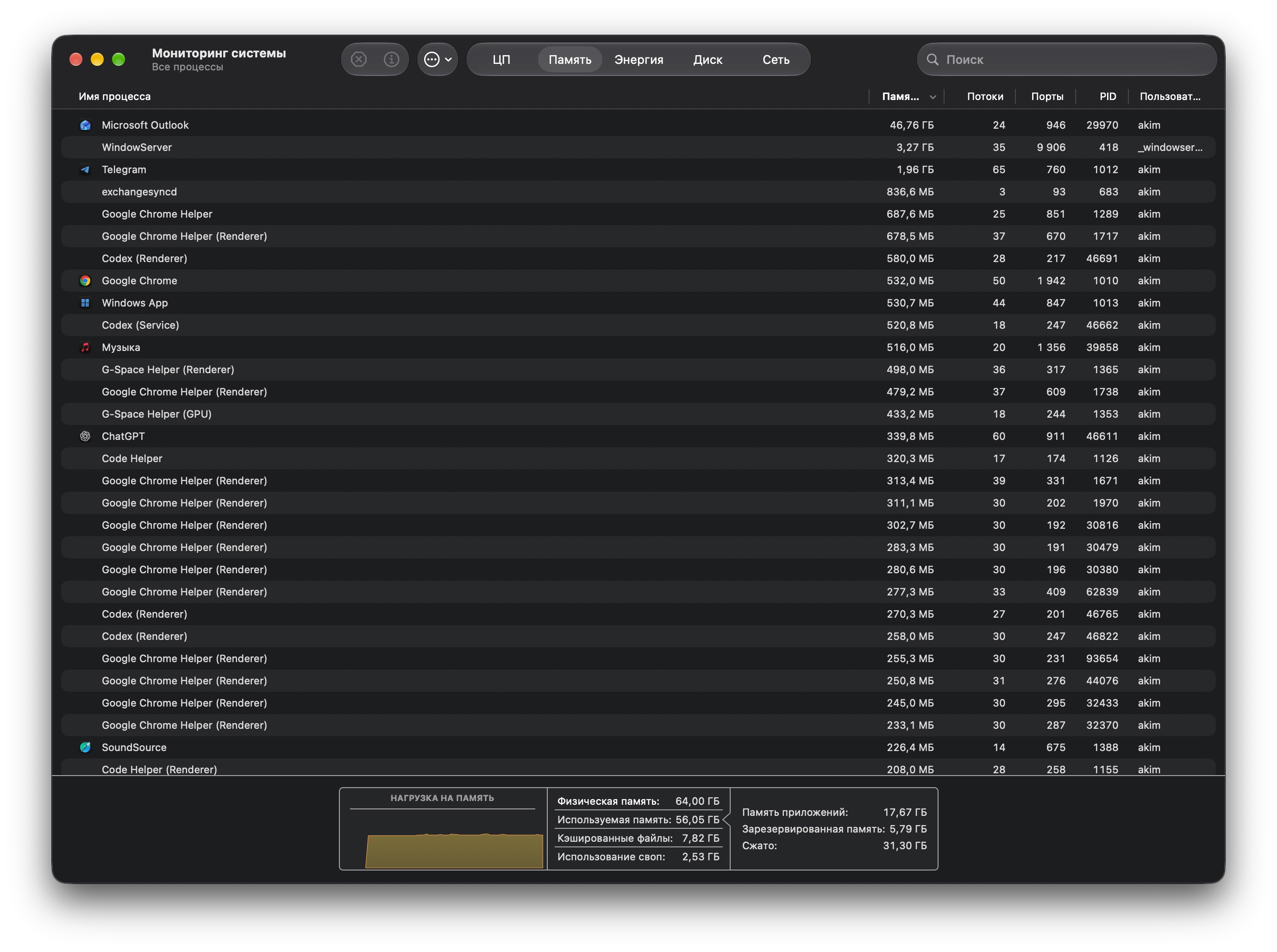Click the Музыка app icon
1277x952 pixels.
[x=85, y=347]
